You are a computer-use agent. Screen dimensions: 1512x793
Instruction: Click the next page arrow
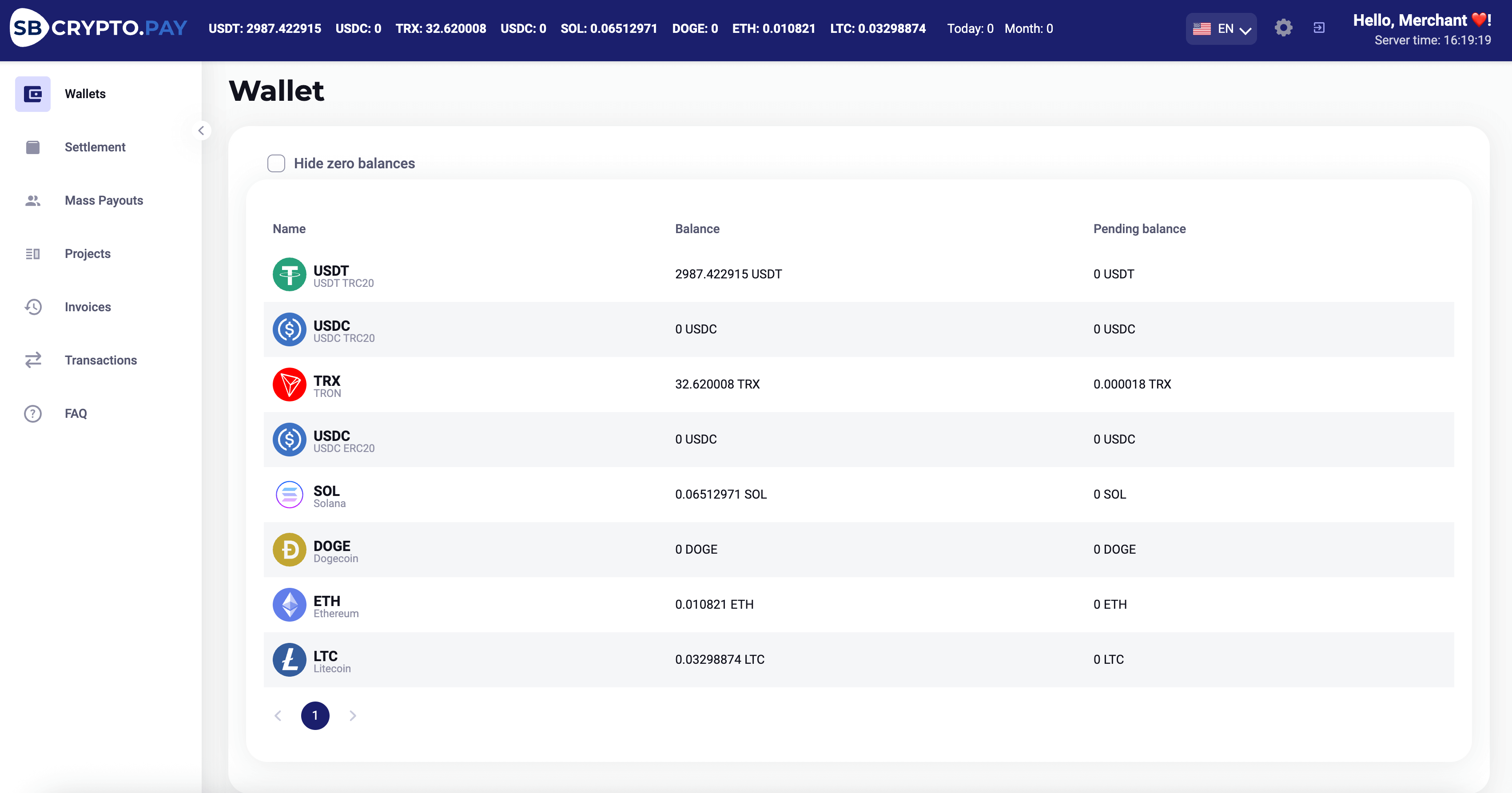352,716
